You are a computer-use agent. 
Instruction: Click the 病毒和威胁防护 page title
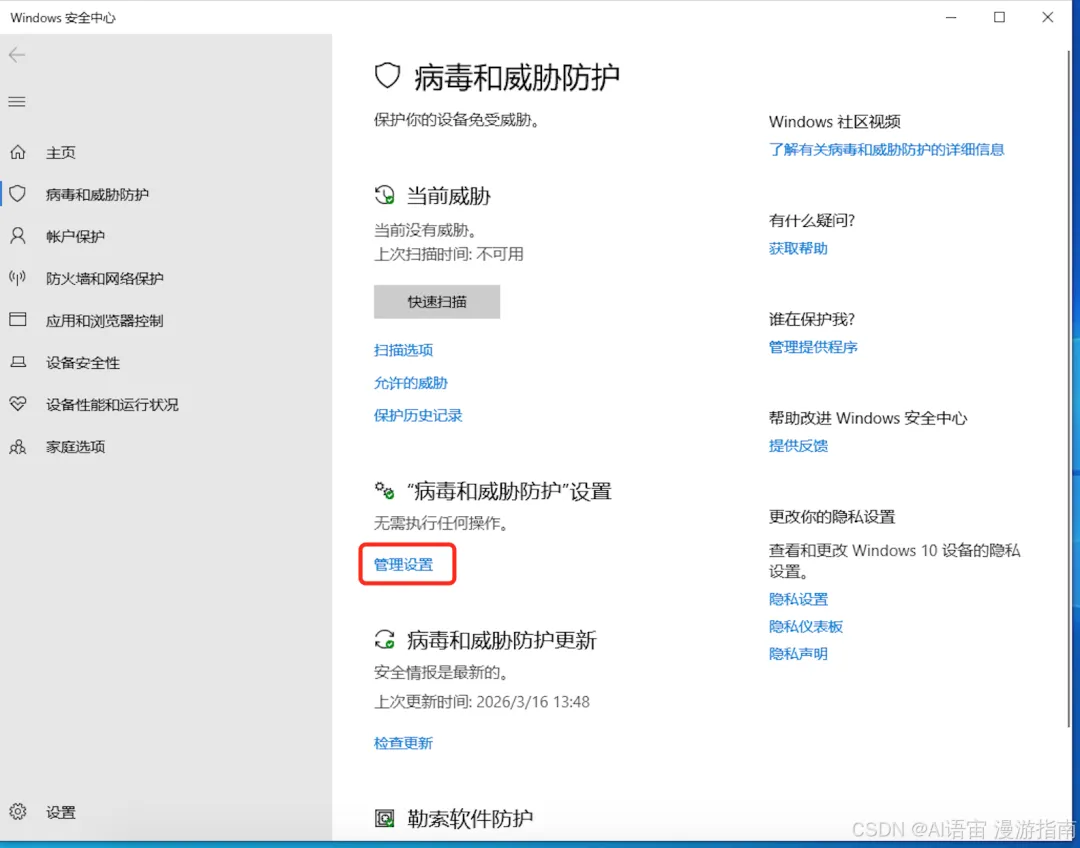517,77
